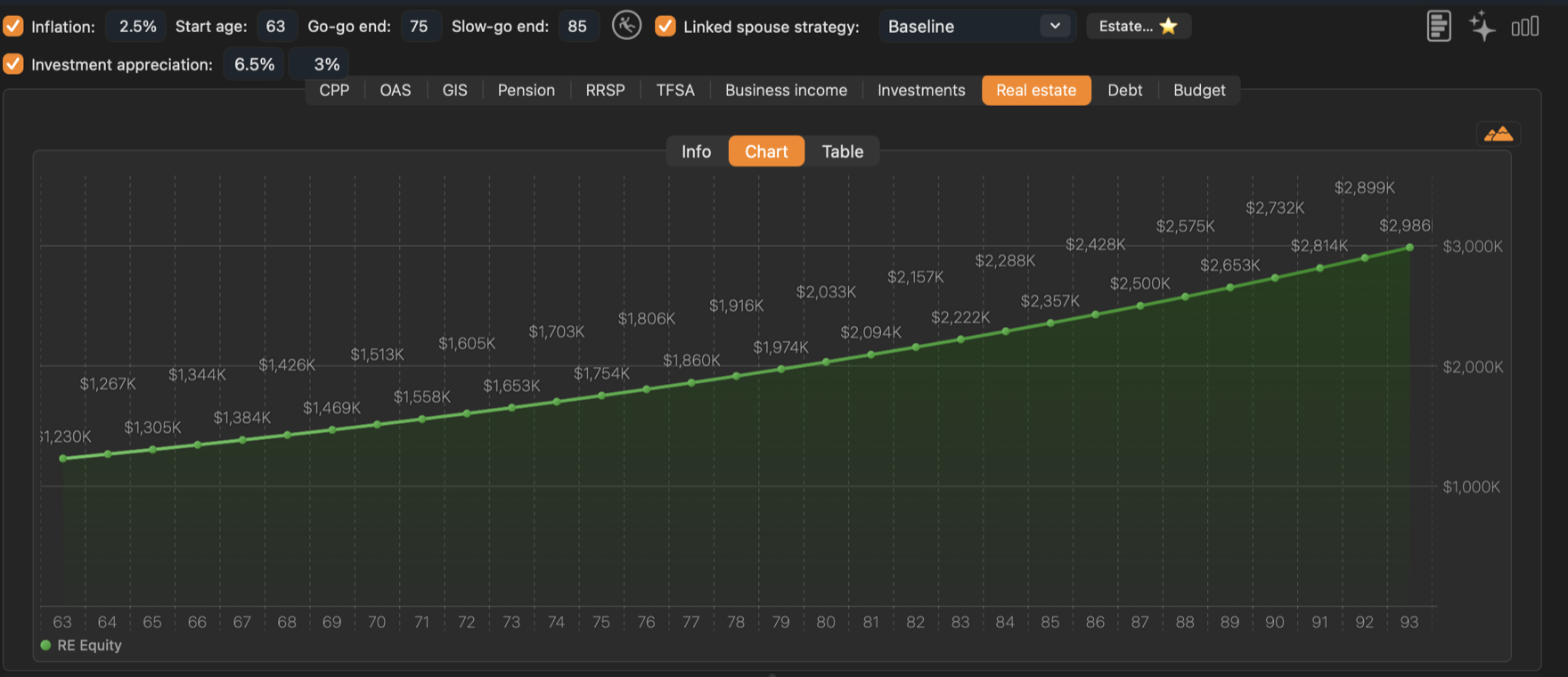Click the star in Estate button

pos(1169,26)
